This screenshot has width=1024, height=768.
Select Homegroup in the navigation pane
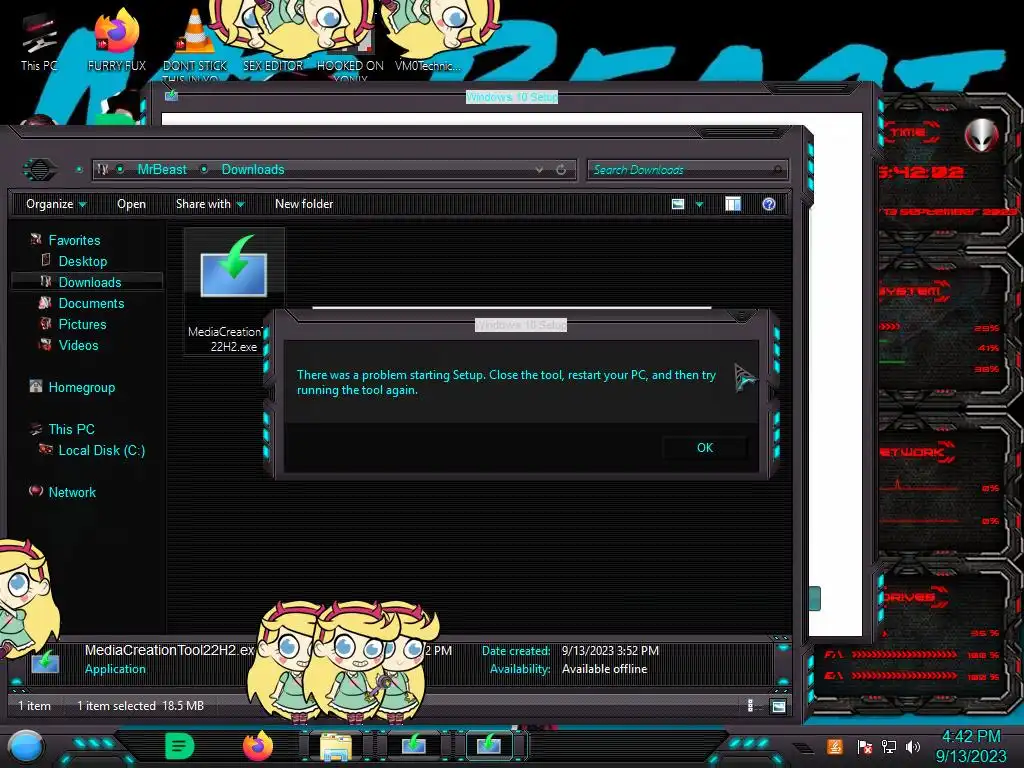click(81, 387)
